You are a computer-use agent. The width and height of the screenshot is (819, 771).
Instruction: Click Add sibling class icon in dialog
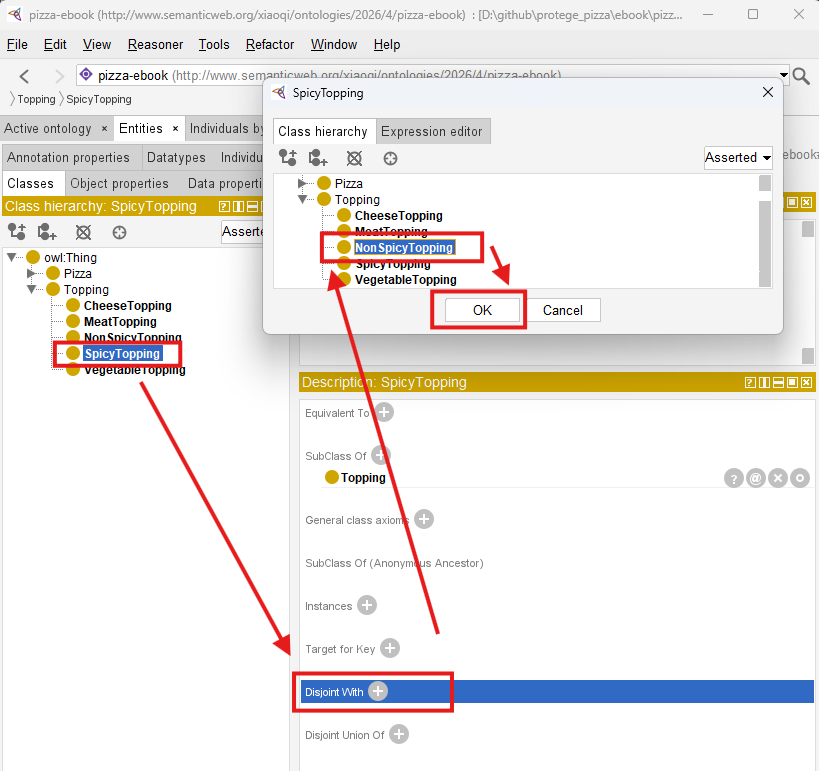(318, 157)
